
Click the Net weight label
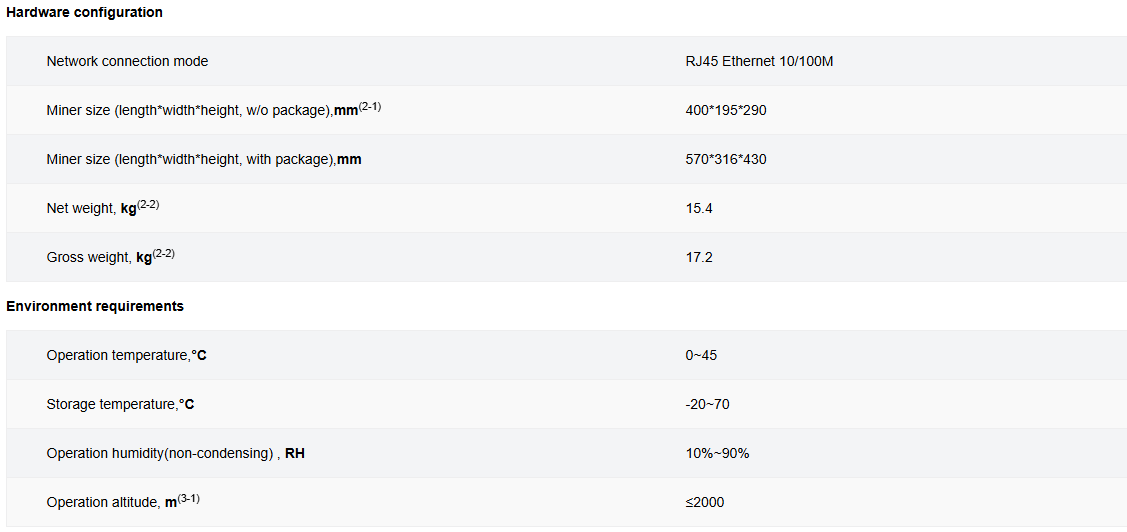(108, 208)
